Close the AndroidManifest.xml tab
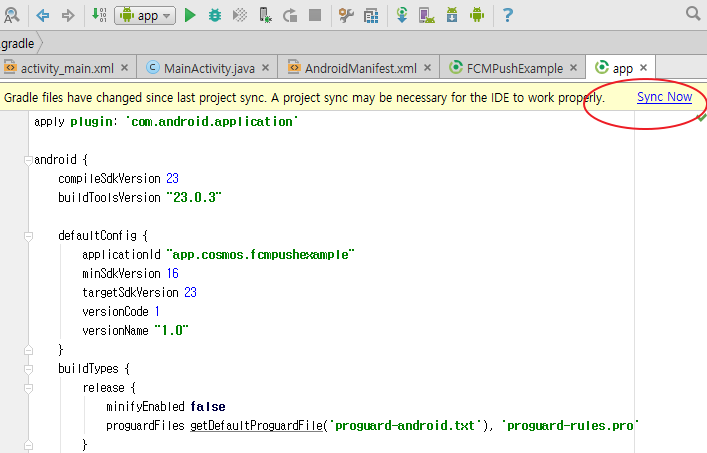Screen dimensions: 707x453 point(427,68)
